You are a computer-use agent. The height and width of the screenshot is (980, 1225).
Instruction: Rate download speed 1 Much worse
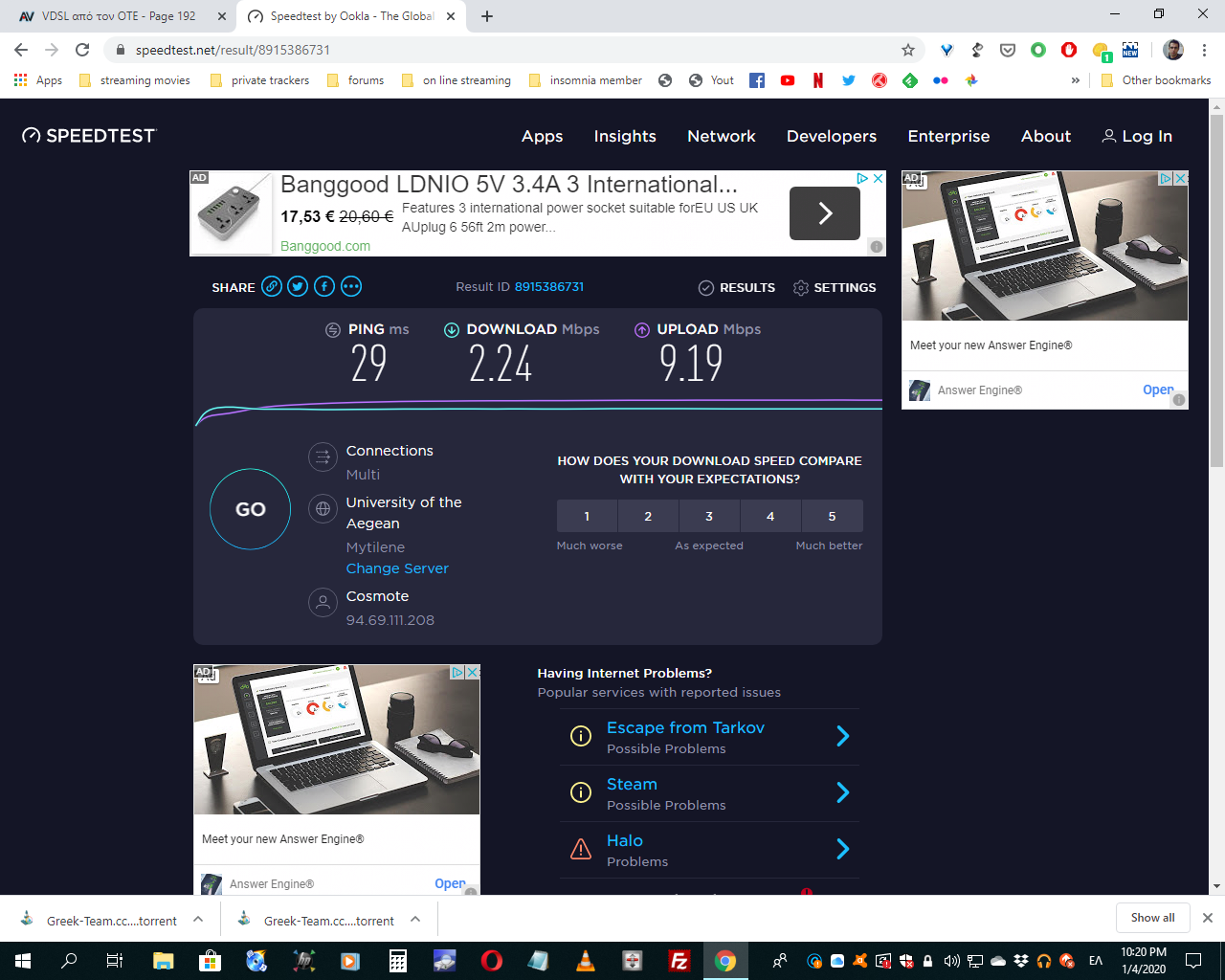click(x=587, y=516)
